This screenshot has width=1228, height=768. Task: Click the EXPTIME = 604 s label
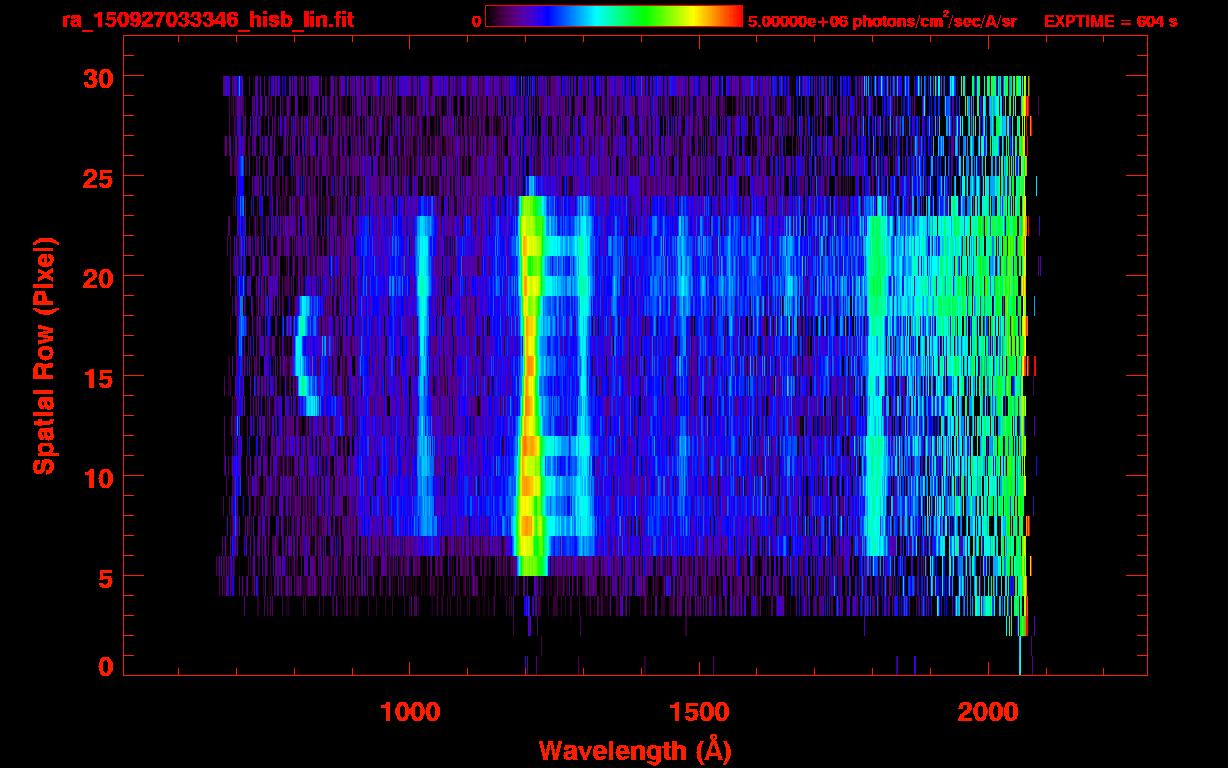point(1110,20)
